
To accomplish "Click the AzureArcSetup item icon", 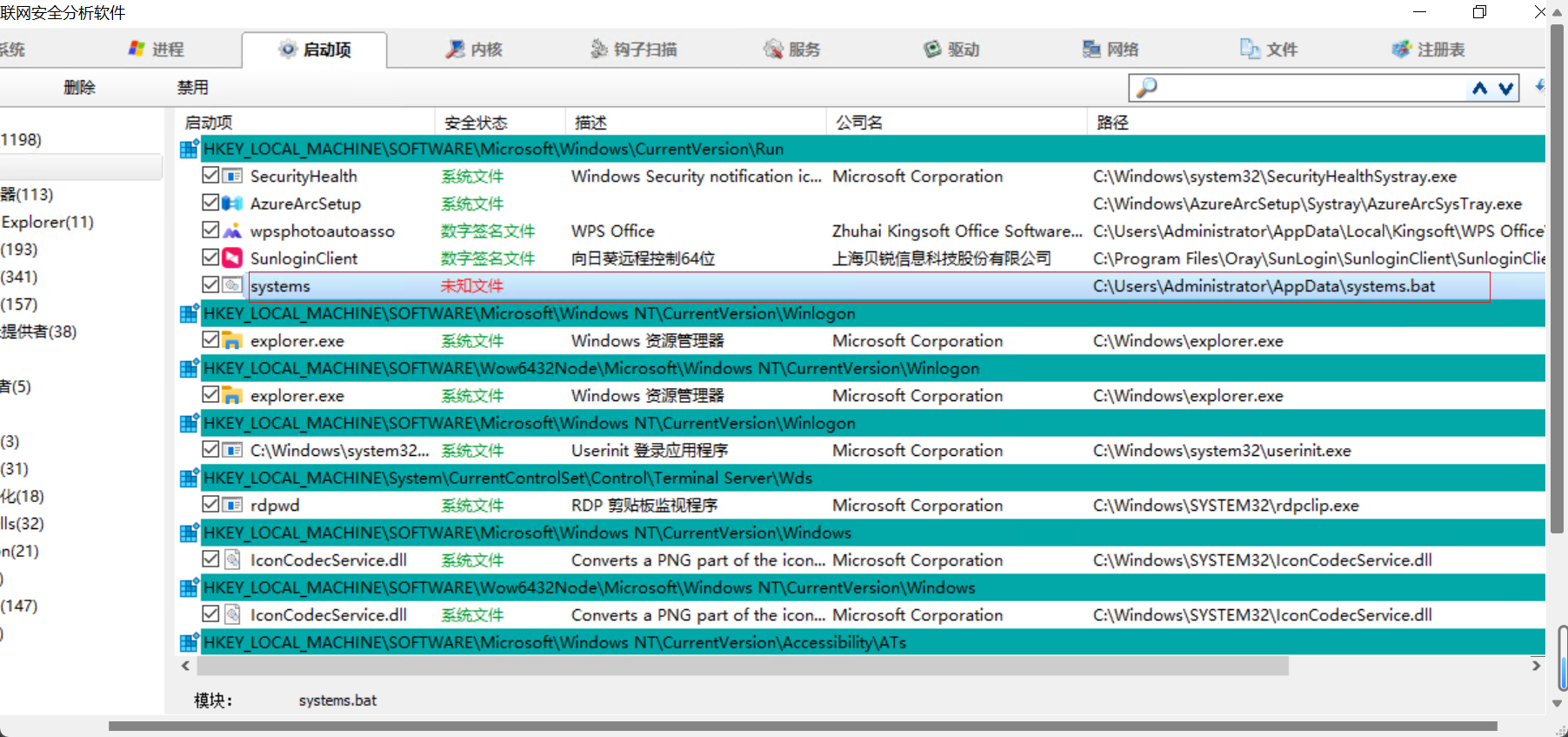I will click(x=232, y=204).
